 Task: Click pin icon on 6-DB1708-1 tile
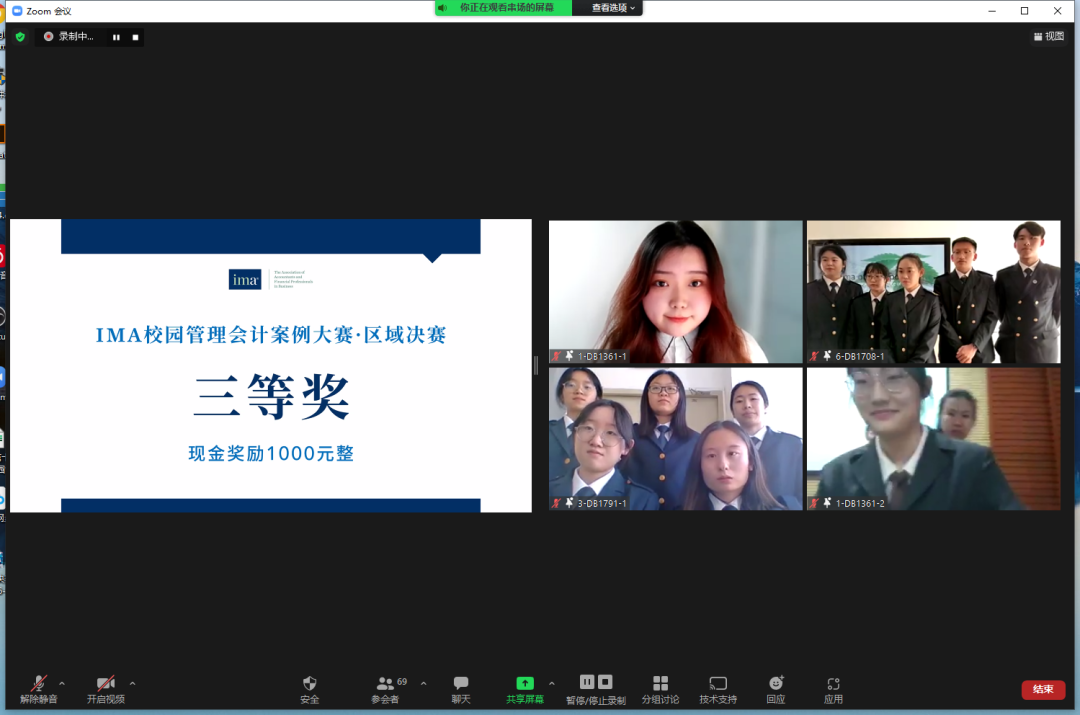827,355
